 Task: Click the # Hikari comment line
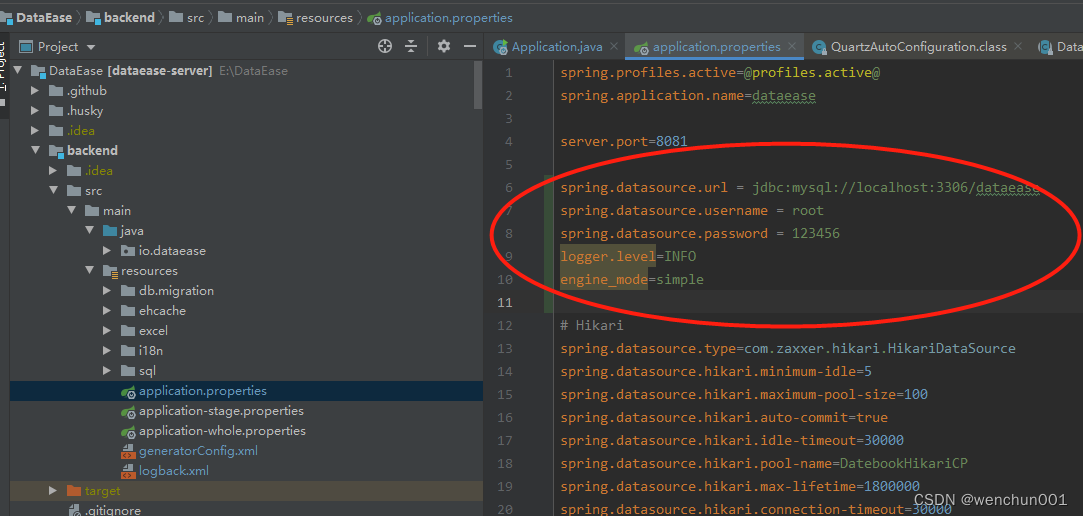[592, 325]
